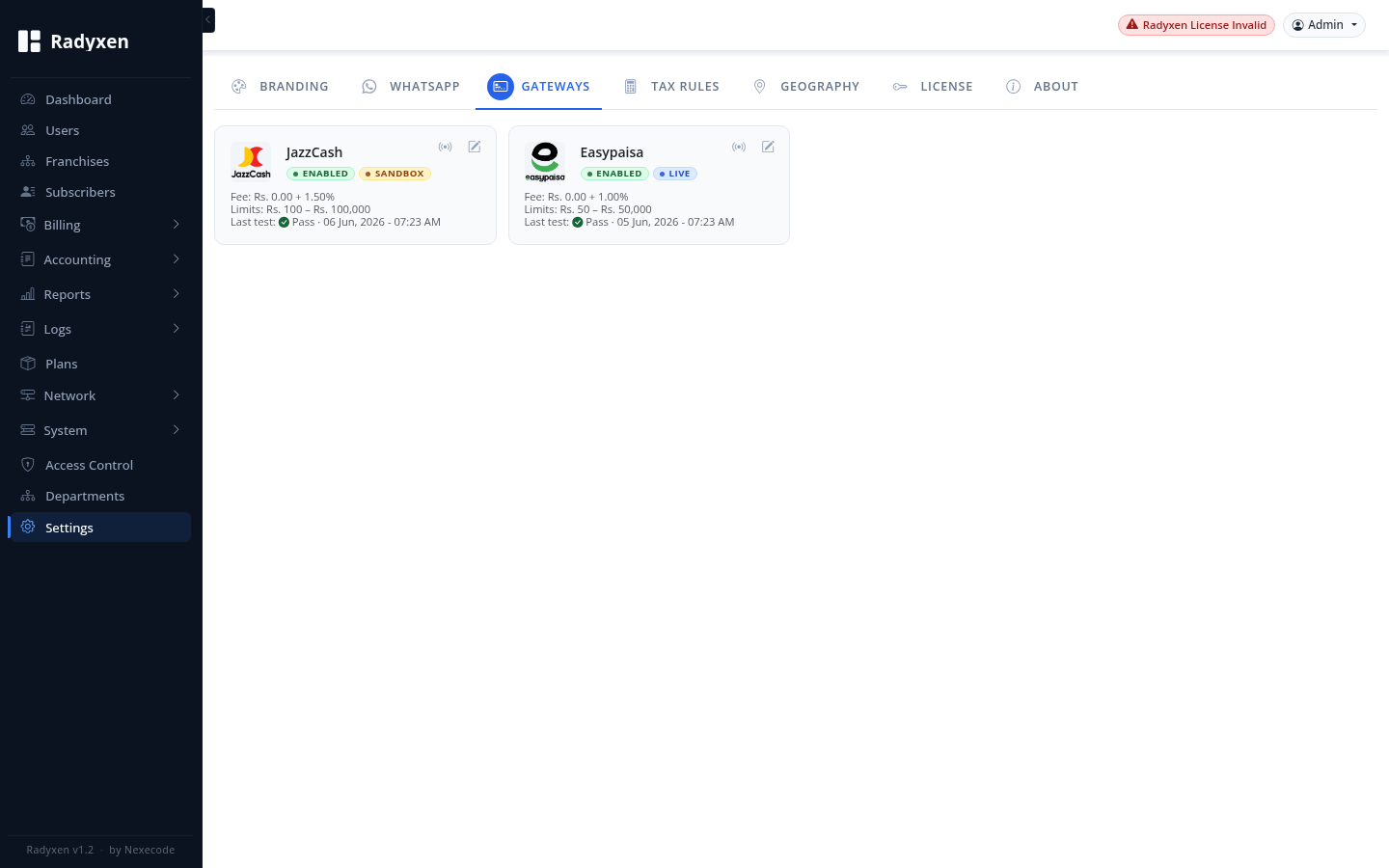Image resolution: width=1389 pixels, height=868 pixels.
Task: Open Franchises from the sidebar text
Action: pyautogui.click(x=77, y=161)
